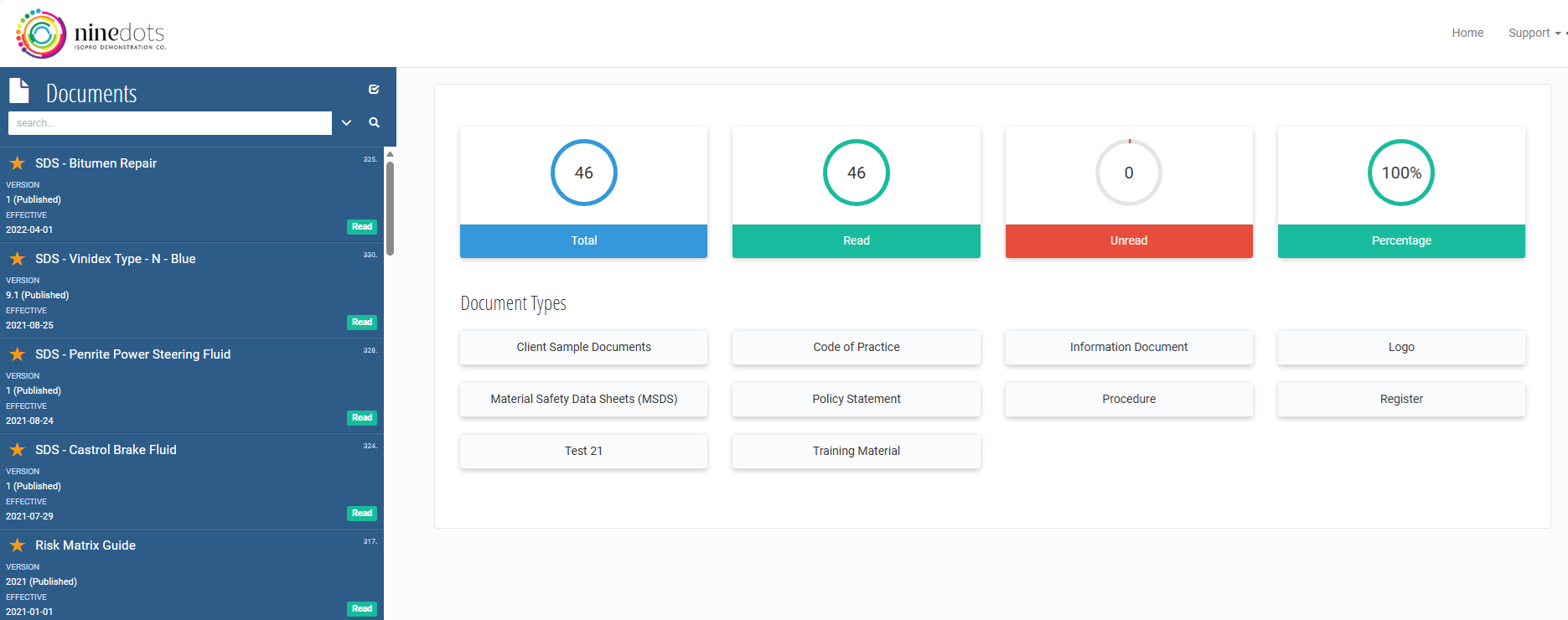Click the documents list scrollbar
The width and height of the screenshot is (1568, 620).
pyautogui.click(x=390, y=208)
